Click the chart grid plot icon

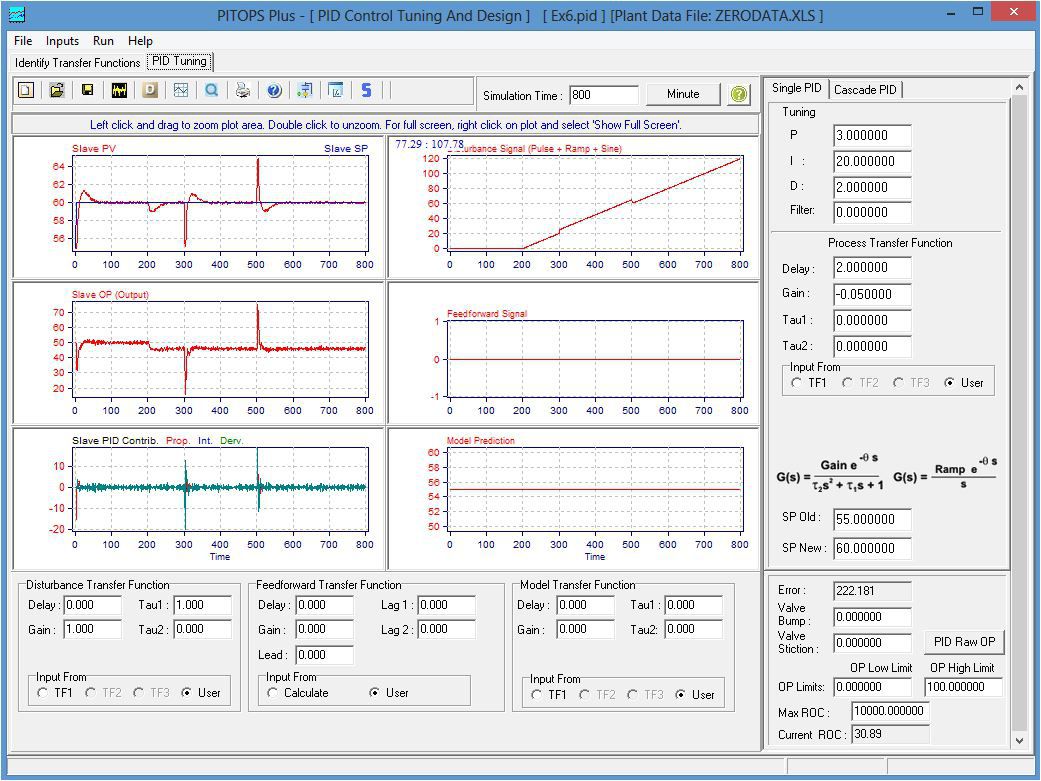pyautogui.click(x=181, y=90)
